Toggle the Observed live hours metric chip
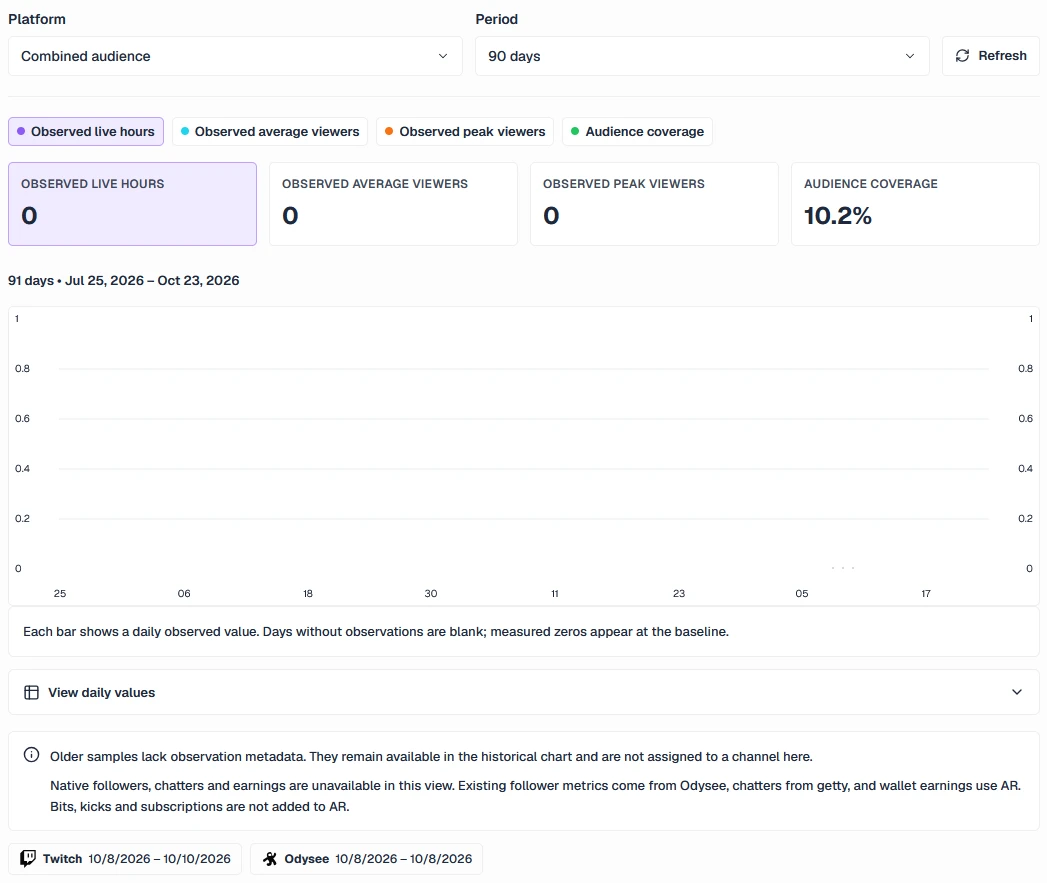This screenshot has width=1047, height=883. pos(86,132)
